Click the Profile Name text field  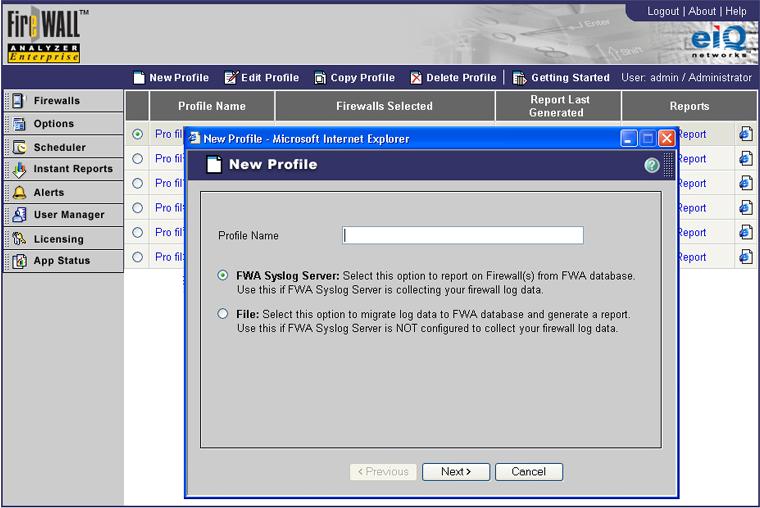463,236
